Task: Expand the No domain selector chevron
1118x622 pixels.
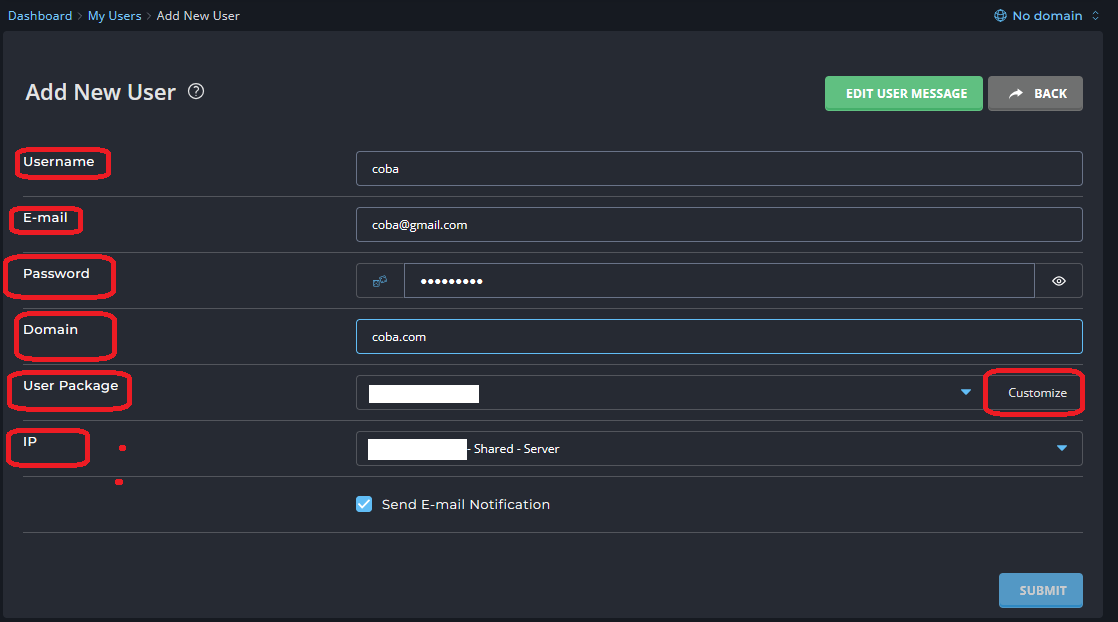Action: point(1095,16)
